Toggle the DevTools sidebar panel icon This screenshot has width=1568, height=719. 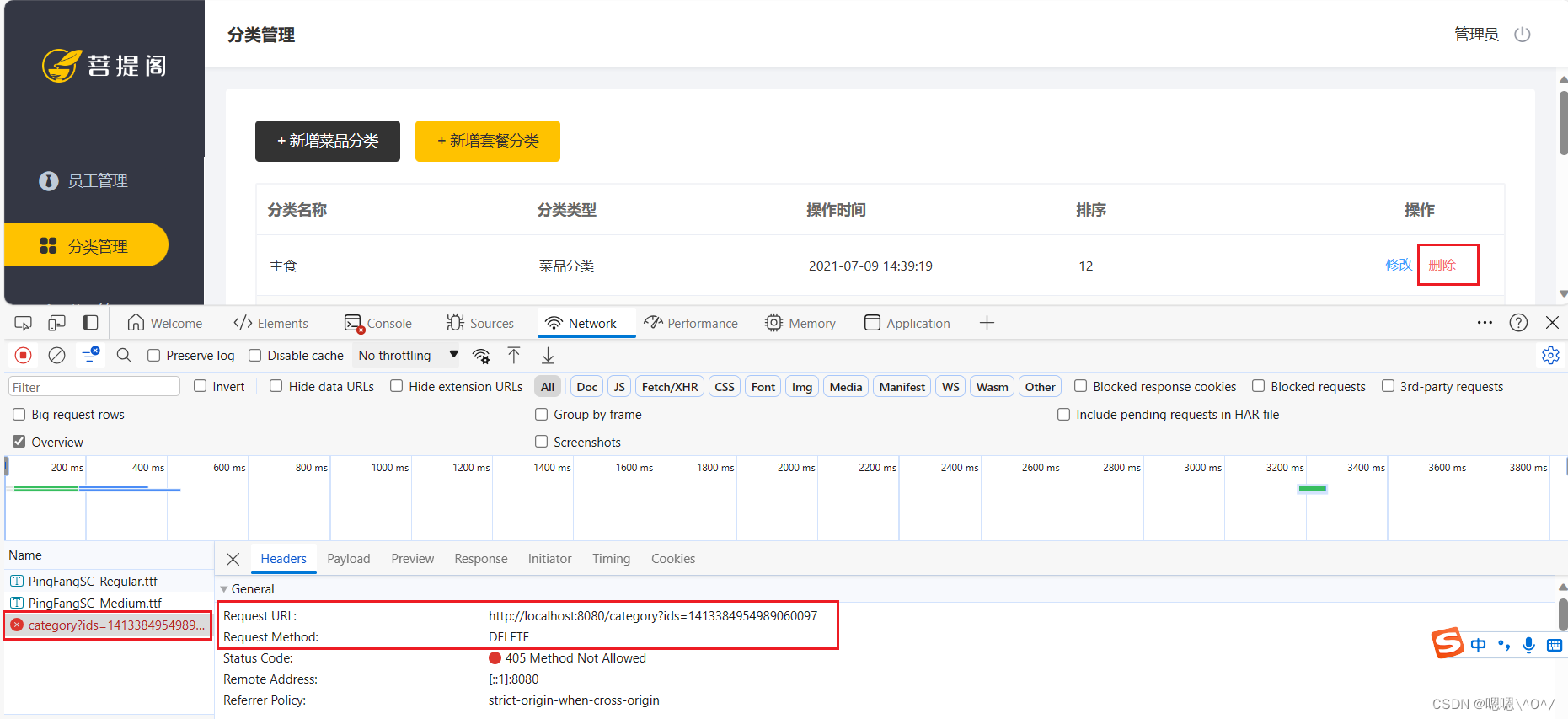(90, 323)
